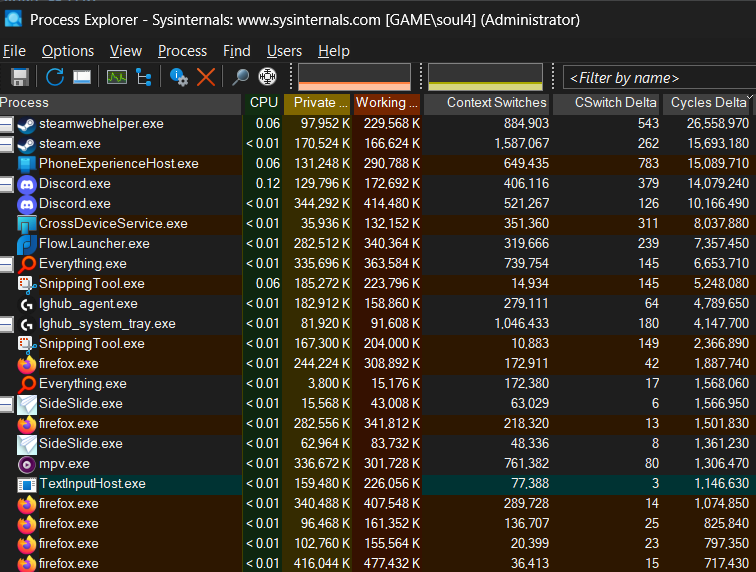Open the Users menu
Viewport: 756px width, 572px height.
click(x=284, y=51)
